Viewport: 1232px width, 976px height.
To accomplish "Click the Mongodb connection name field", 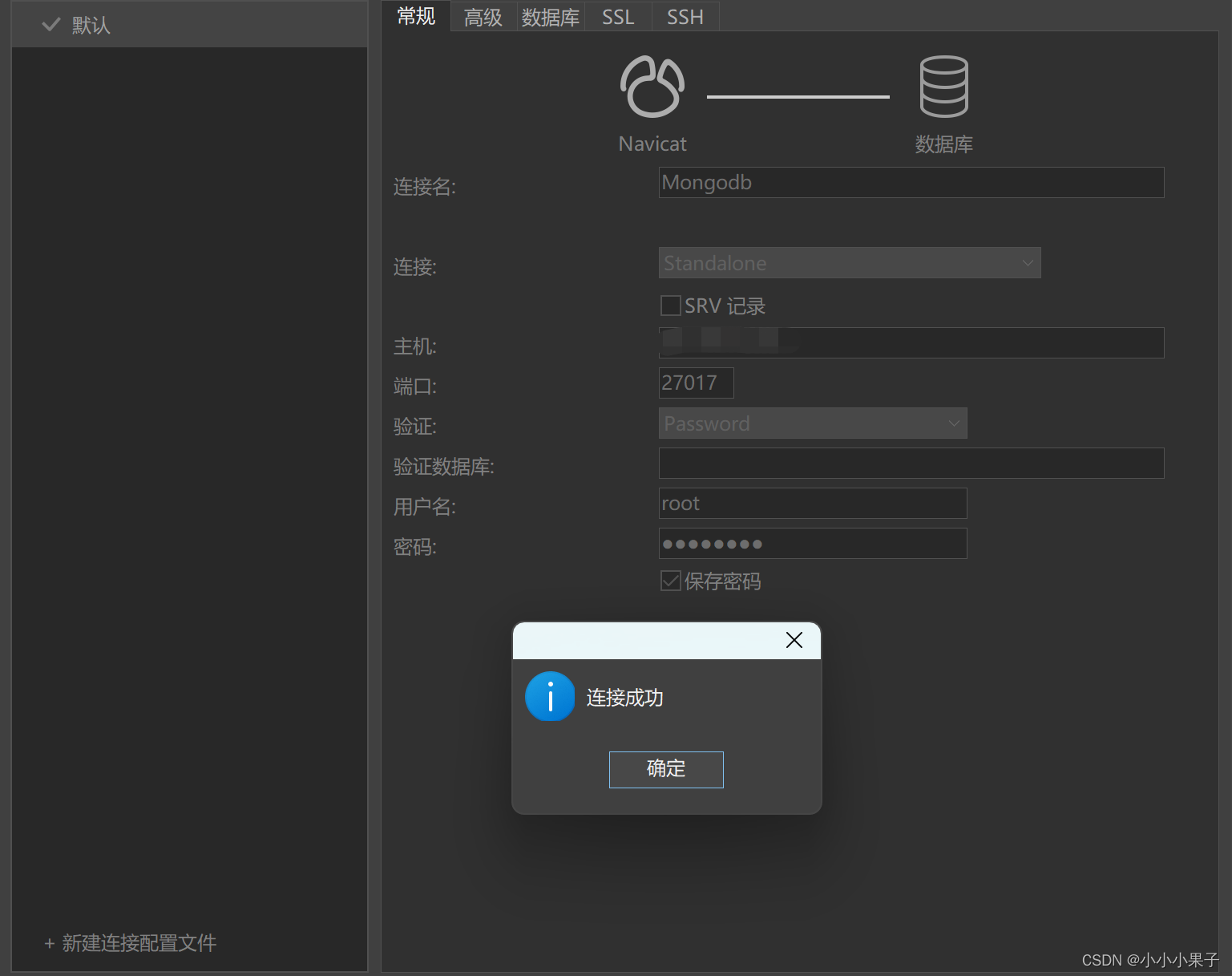I will pos(911,182).
